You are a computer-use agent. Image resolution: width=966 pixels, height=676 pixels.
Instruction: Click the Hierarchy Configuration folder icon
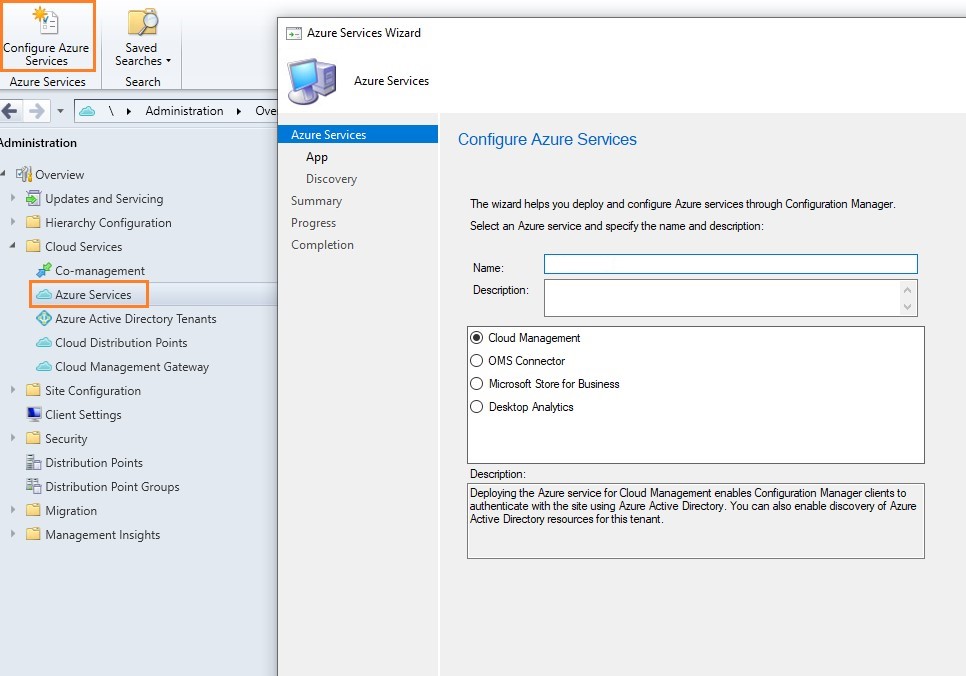coord(33,222)
